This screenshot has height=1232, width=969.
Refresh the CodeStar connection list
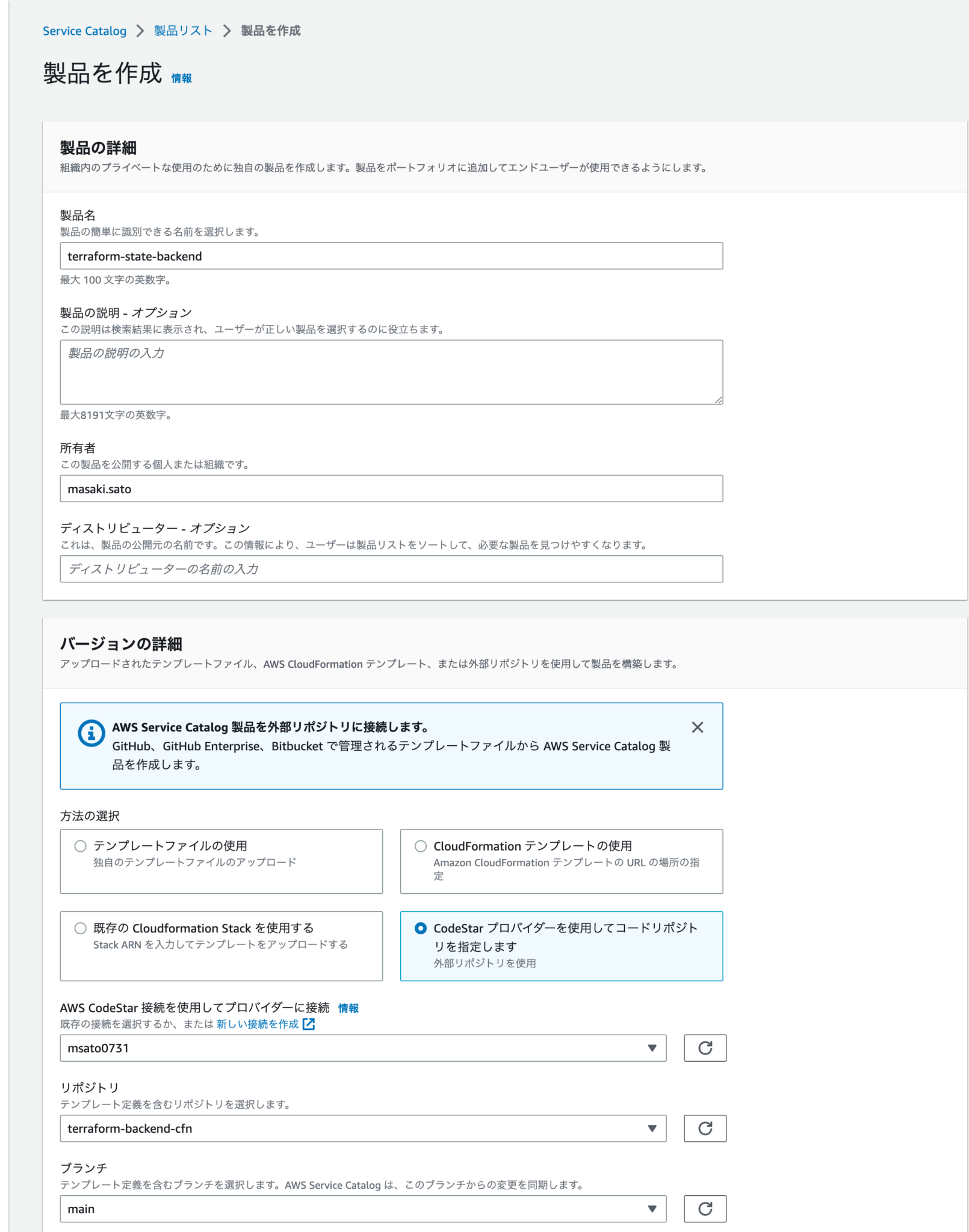705,1047
